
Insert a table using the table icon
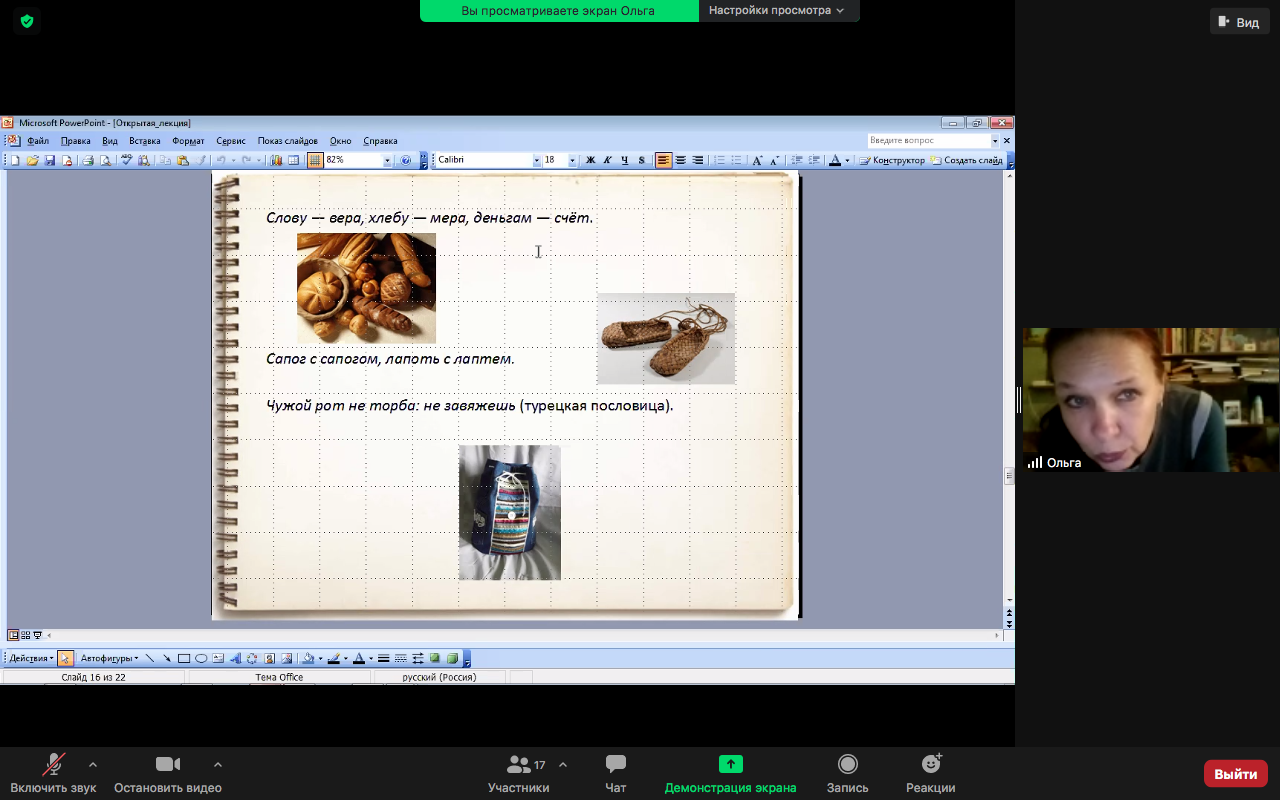click(293, 160)
